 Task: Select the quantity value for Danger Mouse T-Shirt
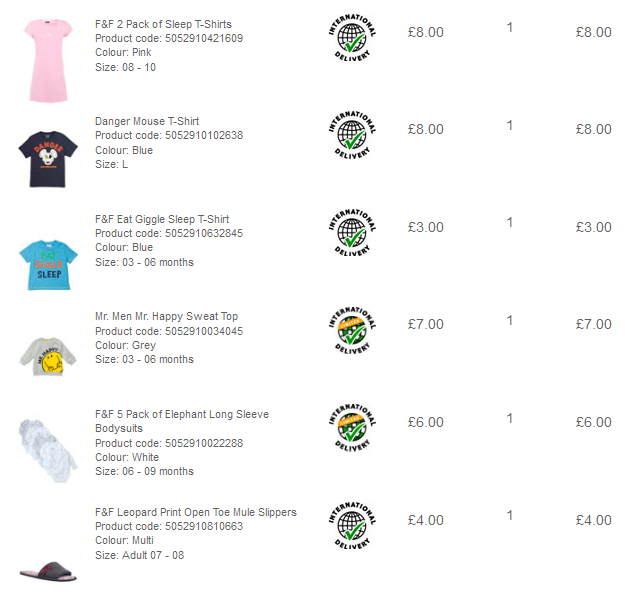click(x=509, y=125)
